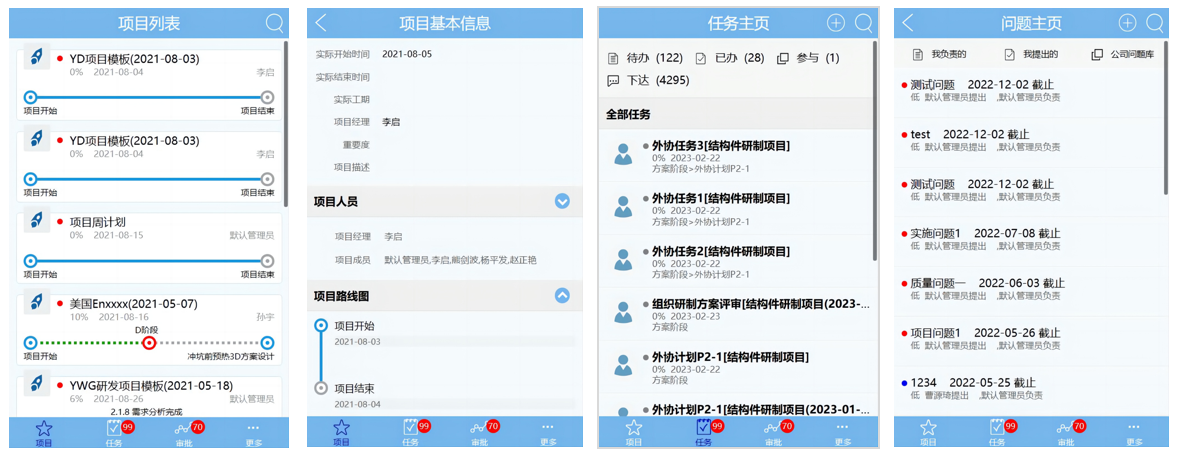Viewport: 1182px width, 457px height.
Task: Go back from the 问题主页 screen
Action: point(908,23)
